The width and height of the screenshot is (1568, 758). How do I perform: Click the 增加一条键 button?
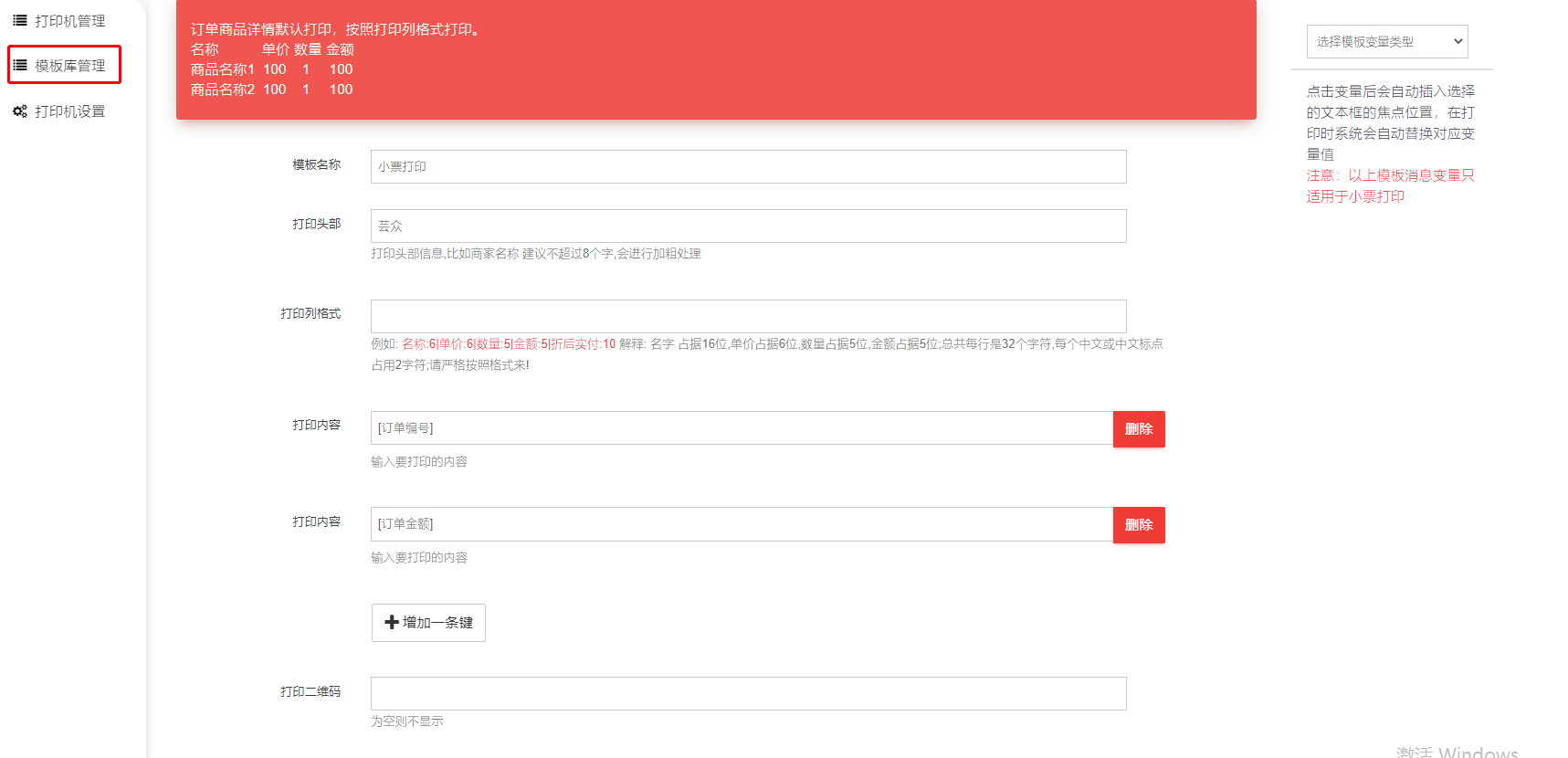point(428,622)
